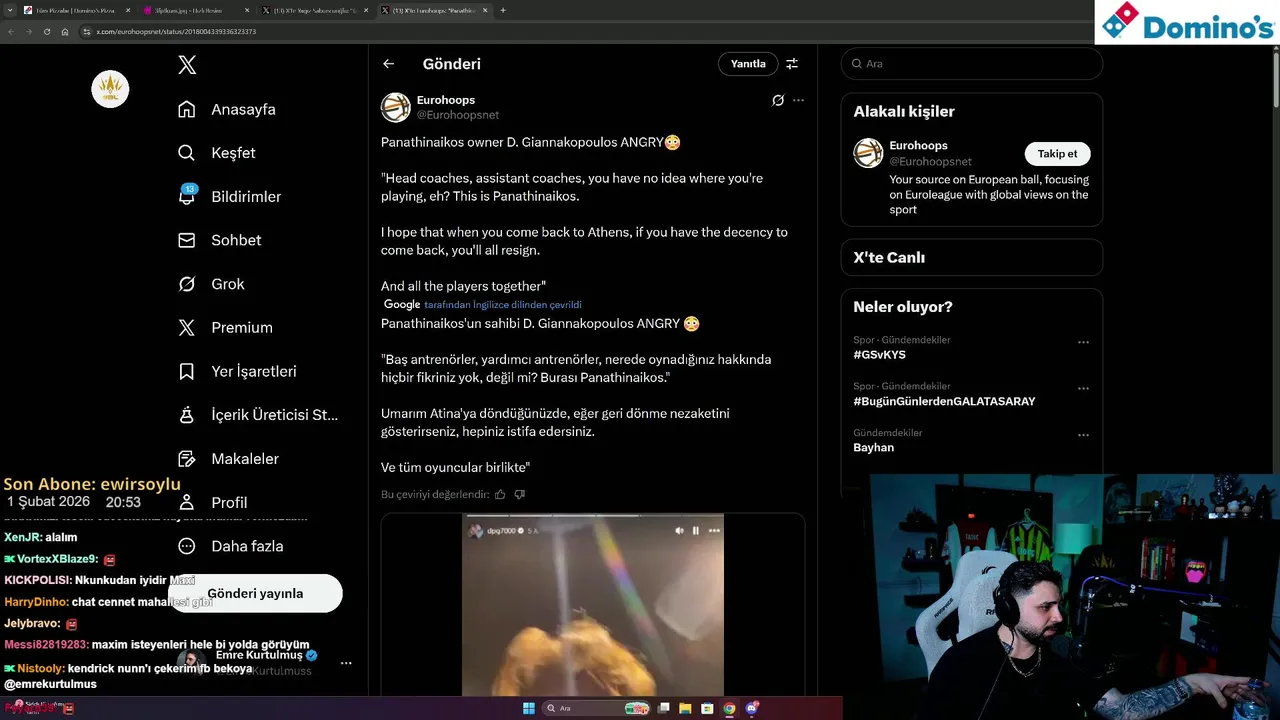This screenshot has width=1280, height=720.
Task: Pause the embedded video
Action: (x=696, y=531)
